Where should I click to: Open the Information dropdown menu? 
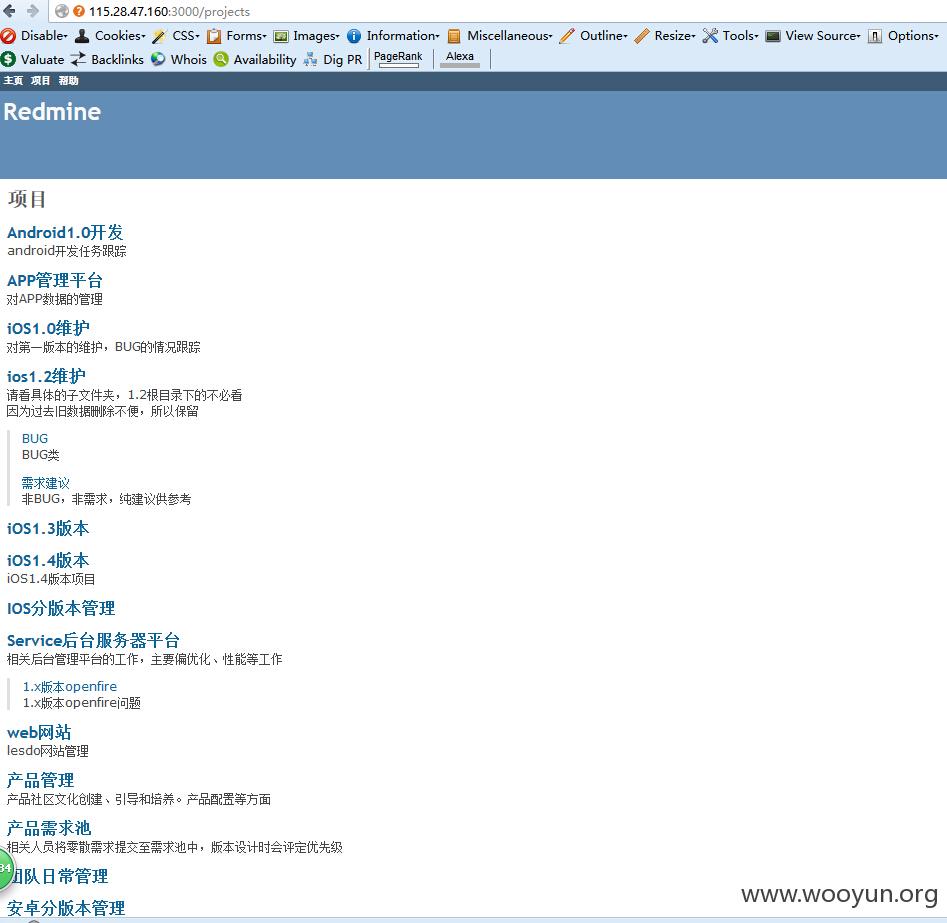(x=403, y=36)
